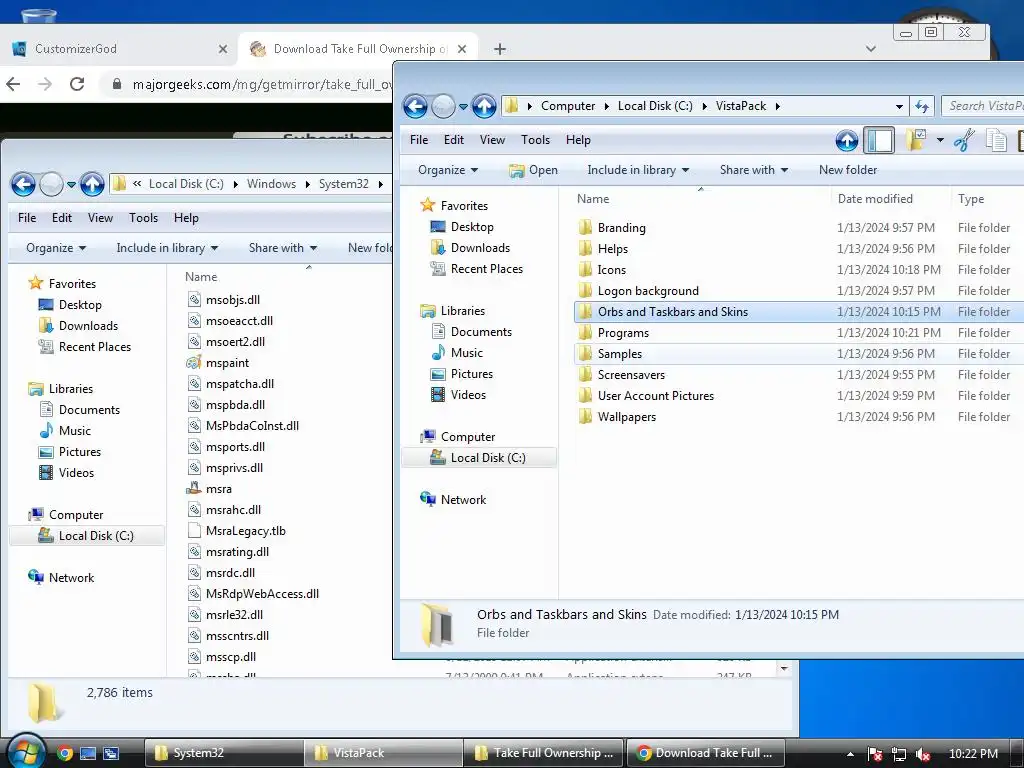Click muted volume icon in system tray
The height and width of the screenshot is (768, 1024).
coord(923,754)
